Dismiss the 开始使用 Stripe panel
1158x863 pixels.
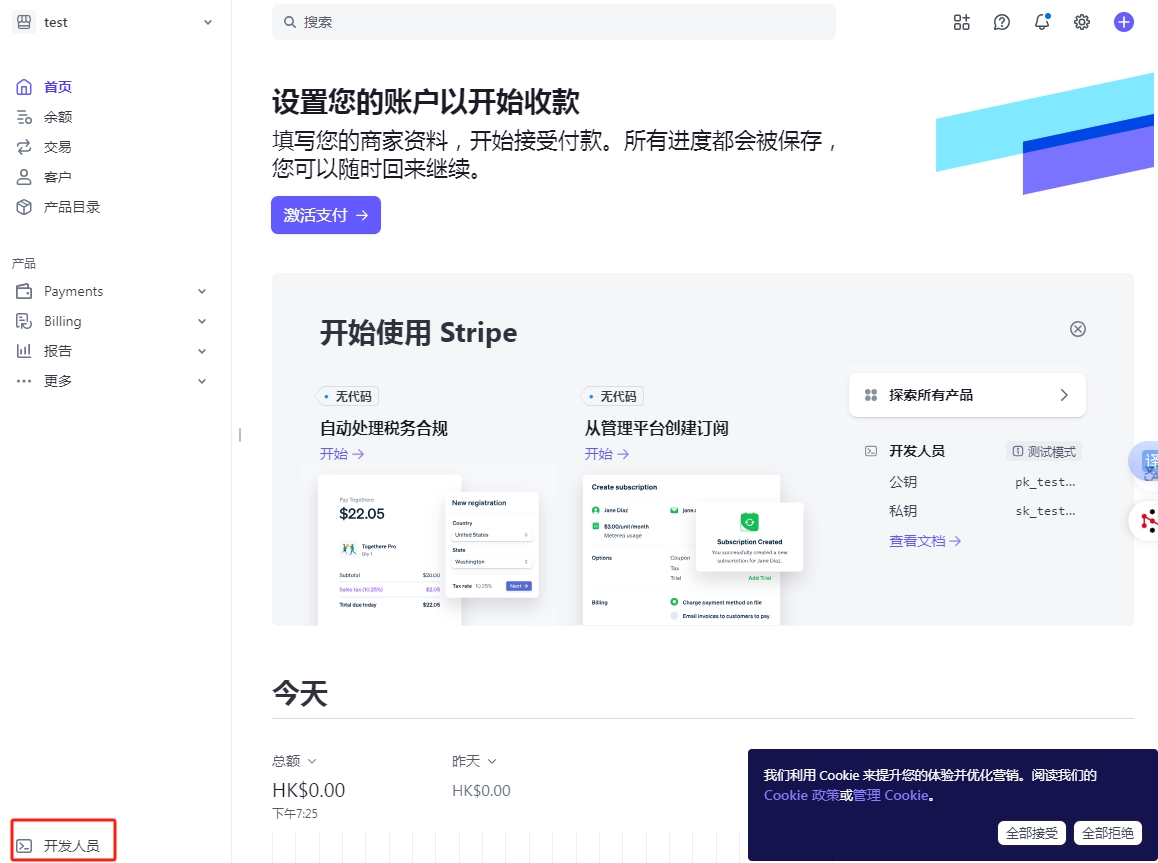1078,329
